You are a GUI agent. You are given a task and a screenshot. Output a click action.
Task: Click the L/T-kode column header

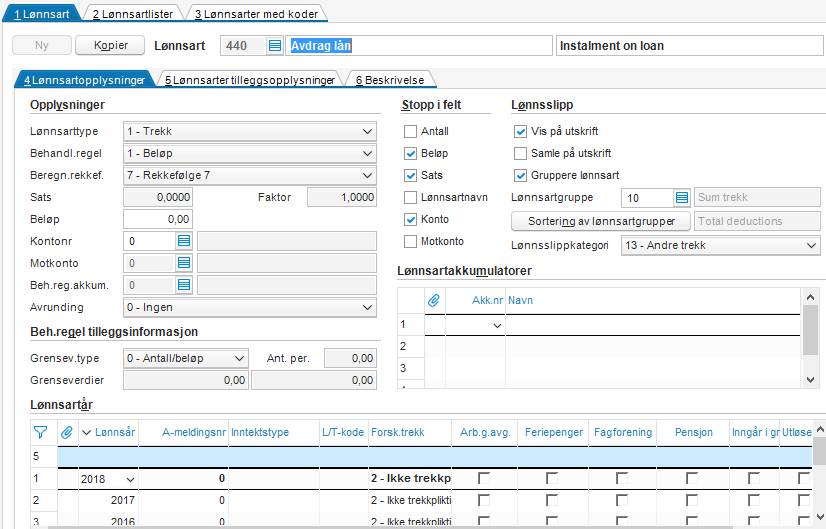point(343,433)
